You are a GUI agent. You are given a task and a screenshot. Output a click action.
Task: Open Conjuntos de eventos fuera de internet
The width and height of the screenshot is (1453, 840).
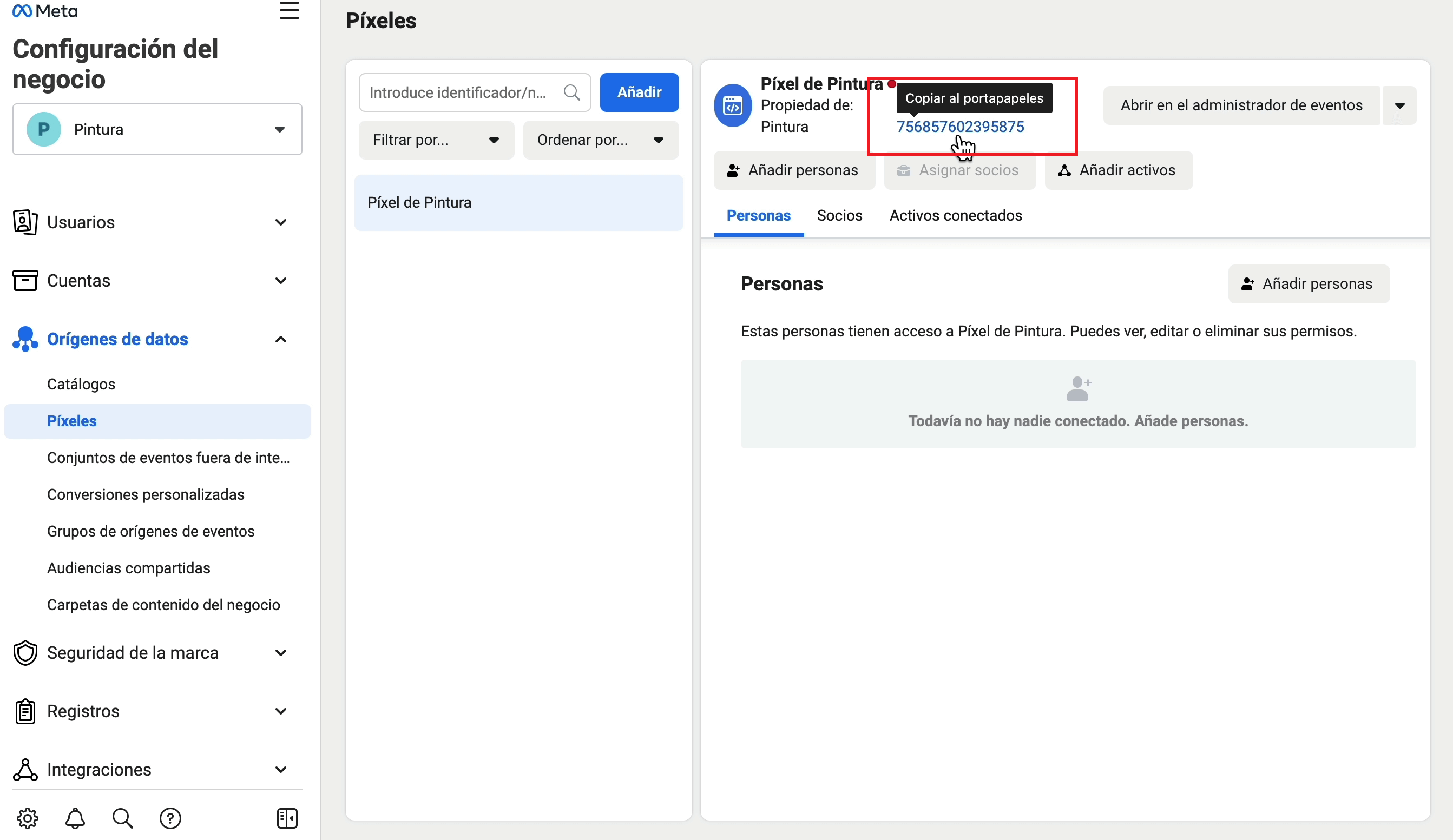point(168,458)
